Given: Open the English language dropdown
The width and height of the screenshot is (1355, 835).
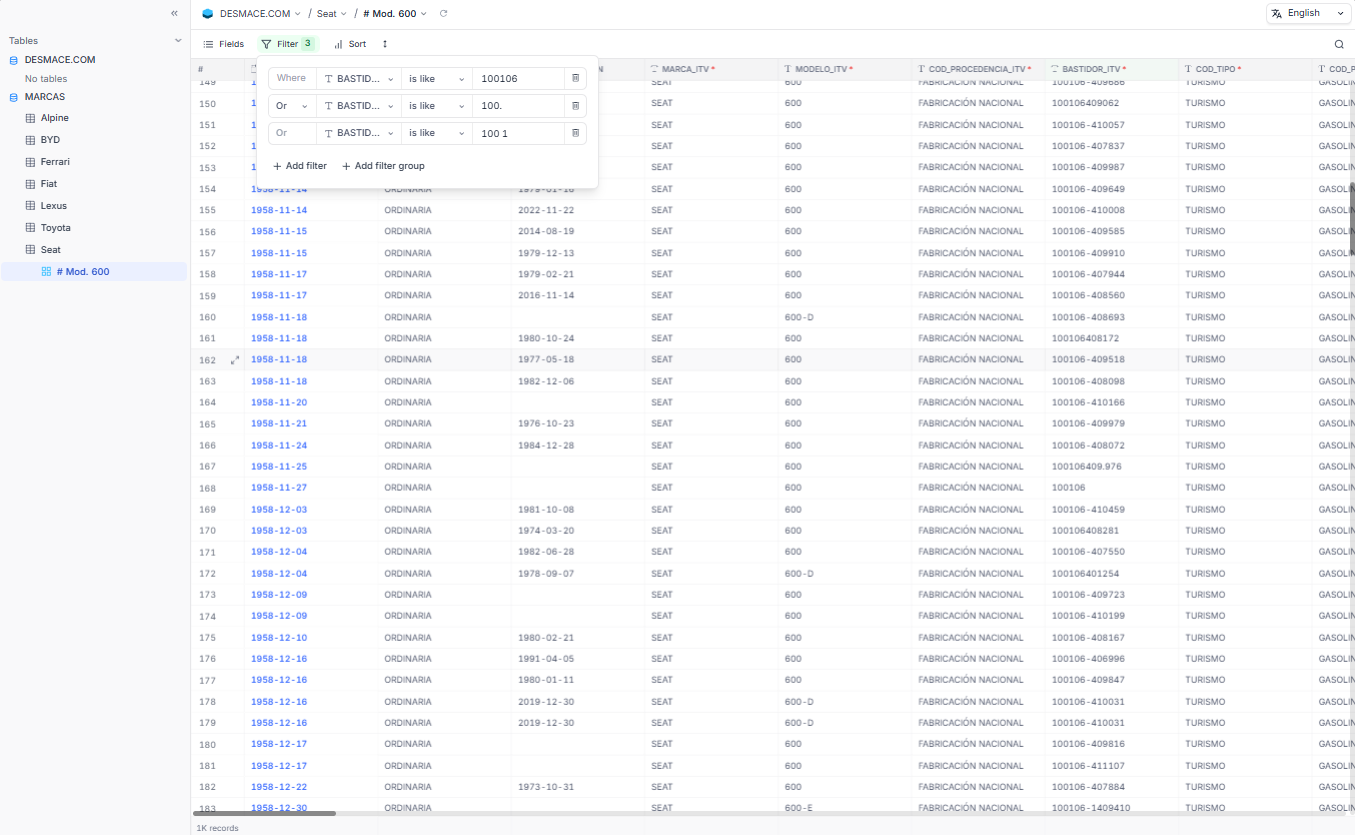Looking at the screenshot, I should coord(1307,13).
